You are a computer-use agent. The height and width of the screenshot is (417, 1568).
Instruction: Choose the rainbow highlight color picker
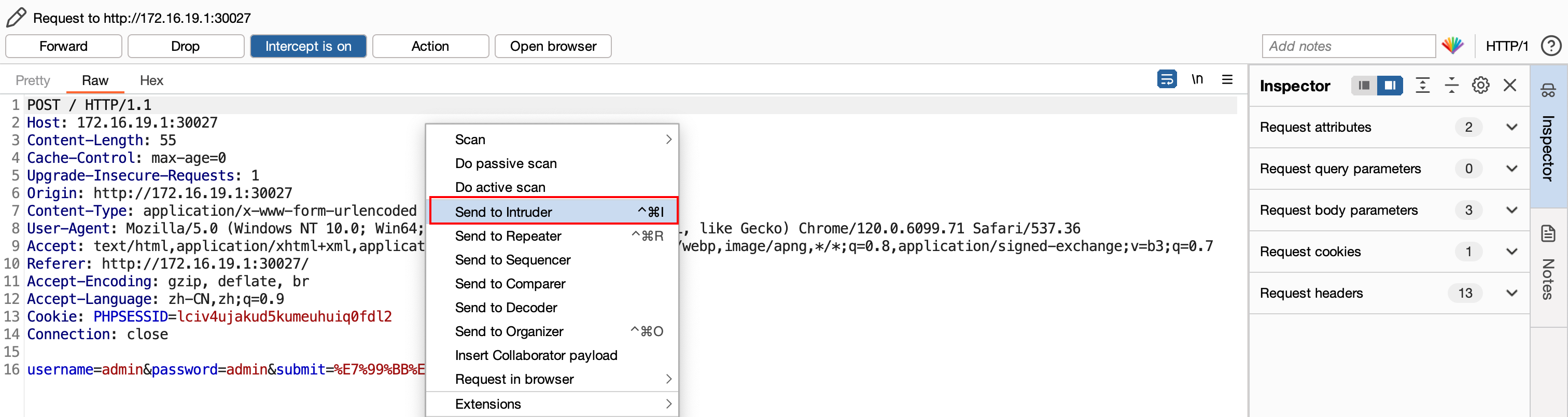point(1452,46)
